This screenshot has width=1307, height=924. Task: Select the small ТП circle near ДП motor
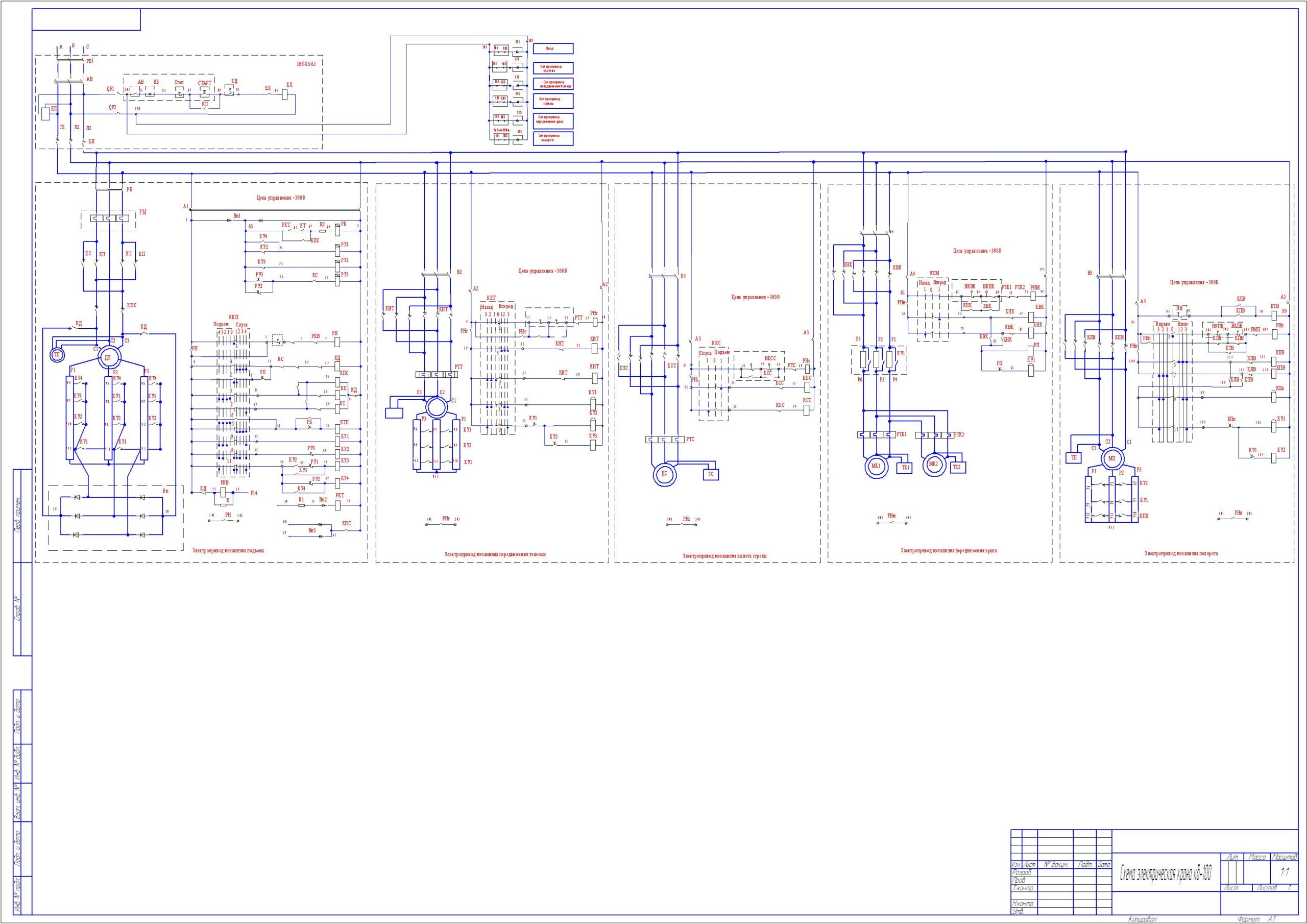tap(56, 355)
